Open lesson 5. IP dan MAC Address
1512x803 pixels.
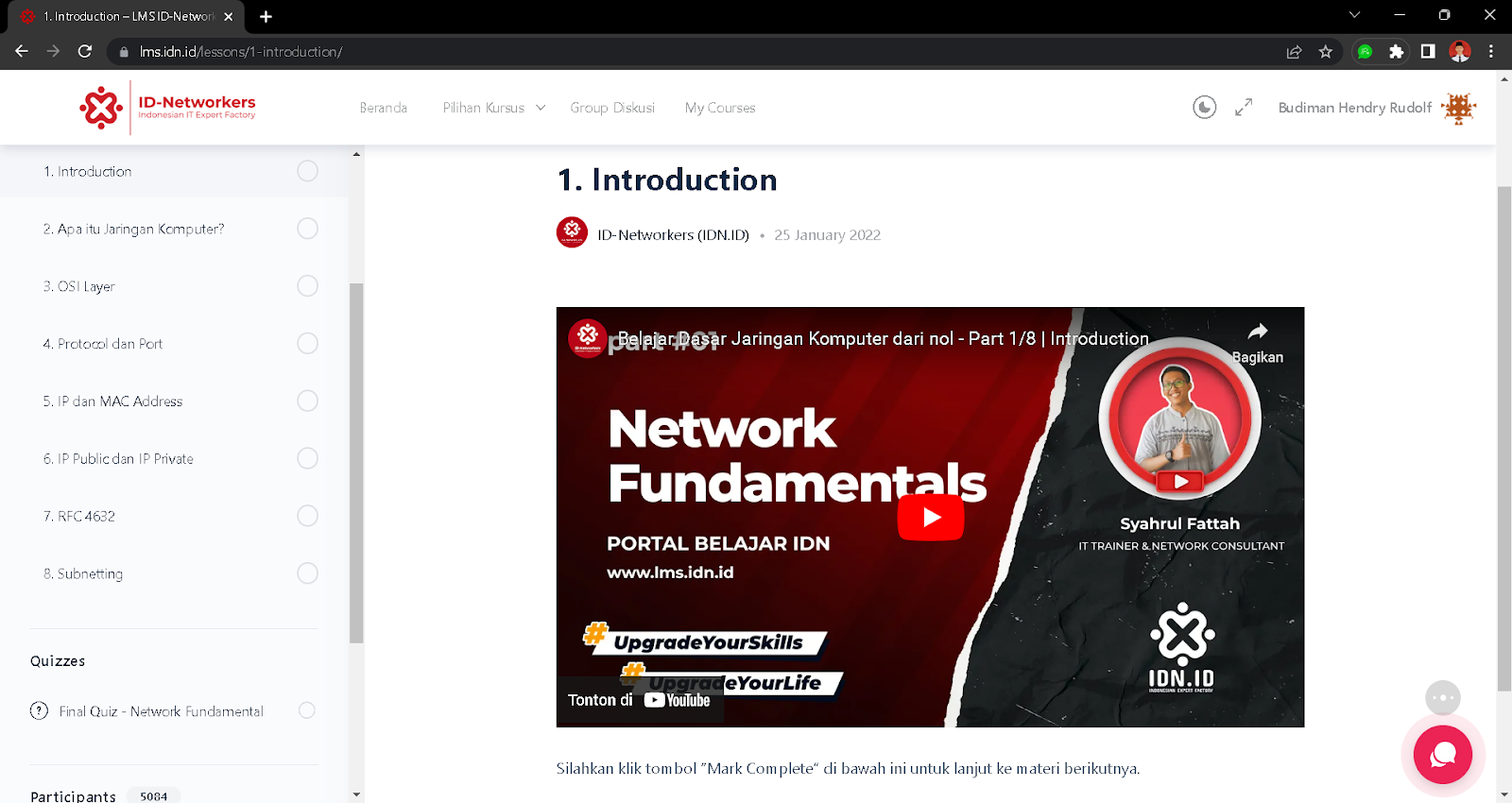(x=112, y=401)
